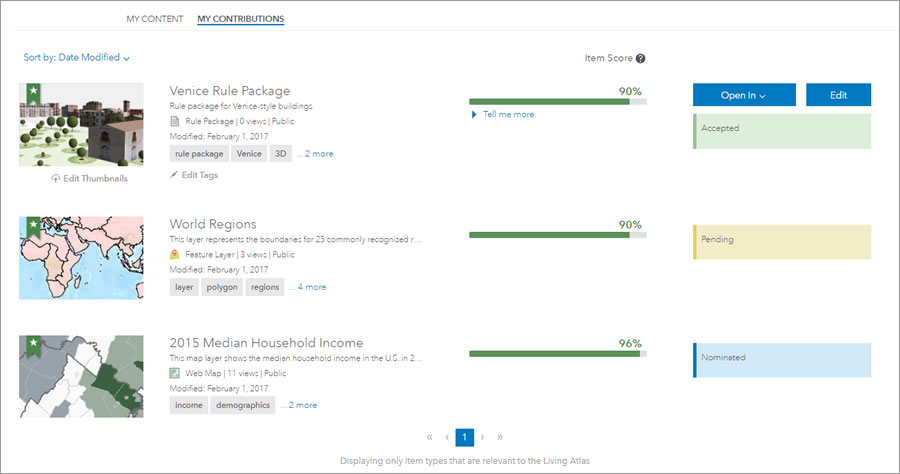
Task: Open the Sort by Date Modified dropdown
Action: pyautogui.click(x=77, y=58)
